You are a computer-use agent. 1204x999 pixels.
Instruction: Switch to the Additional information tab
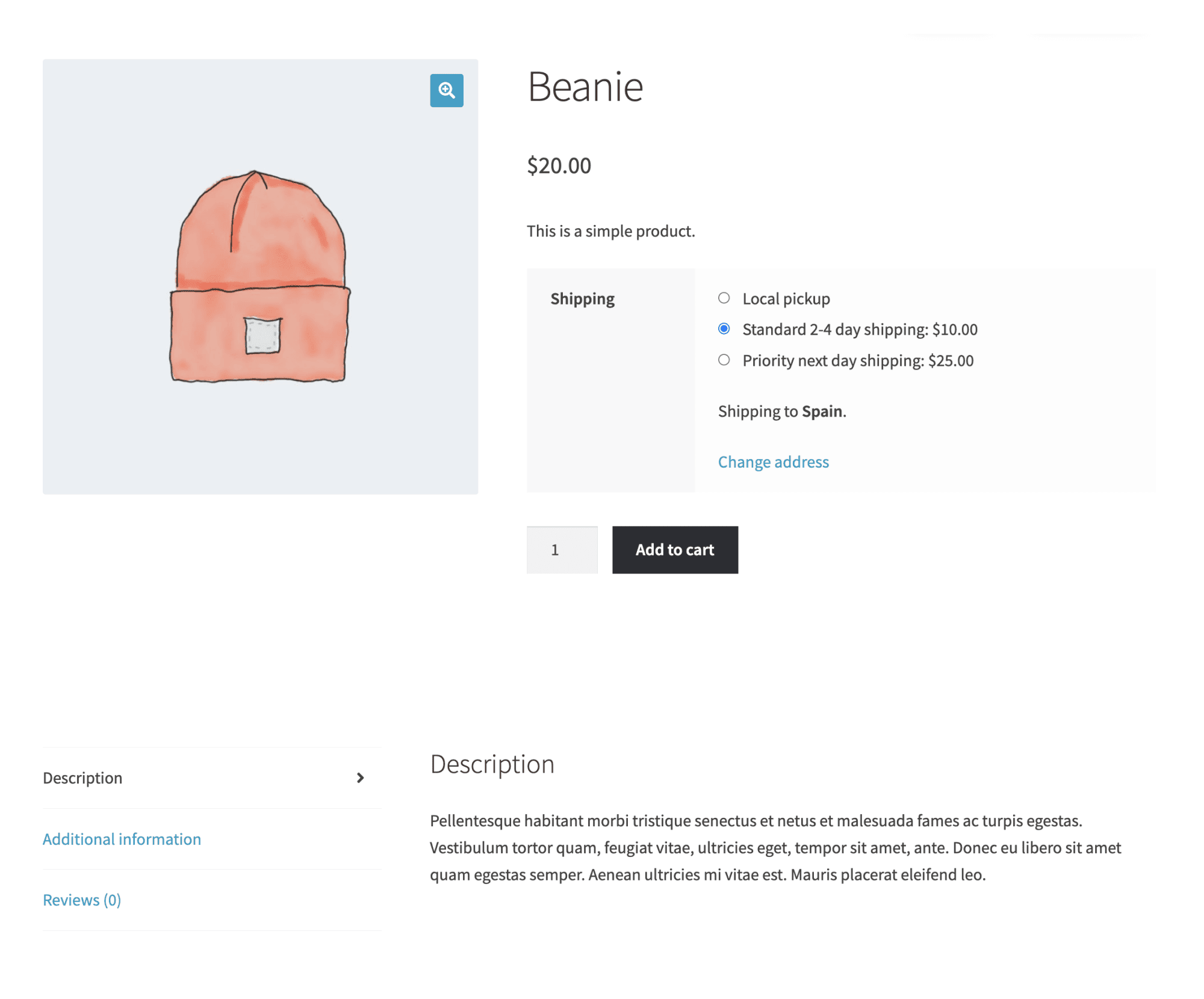coord(122,839)
